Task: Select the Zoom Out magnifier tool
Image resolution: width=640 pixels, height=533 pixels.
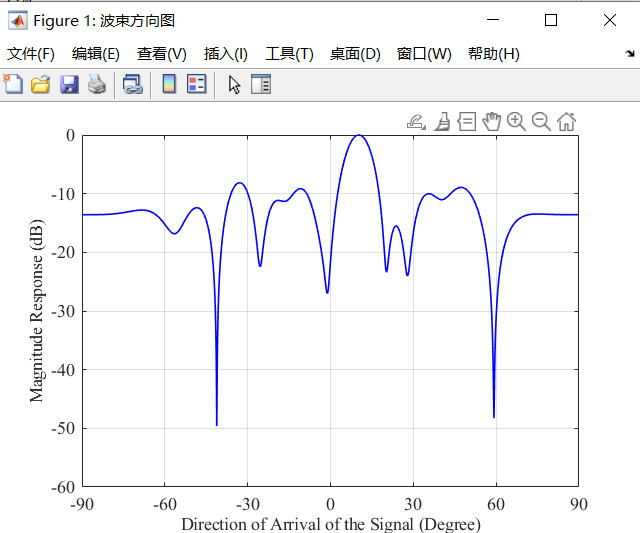Action: (x=541, y=122)
